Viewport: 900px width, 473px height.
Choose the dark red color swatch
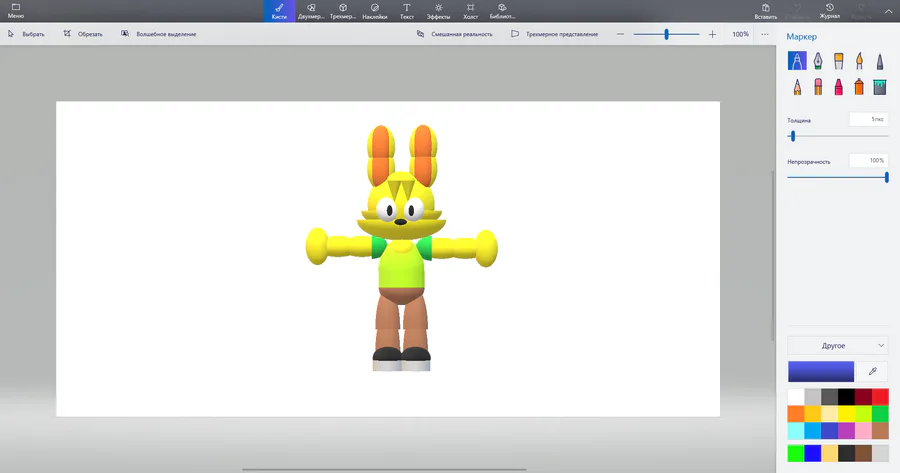pyautogui.click(x=863, y=397)
